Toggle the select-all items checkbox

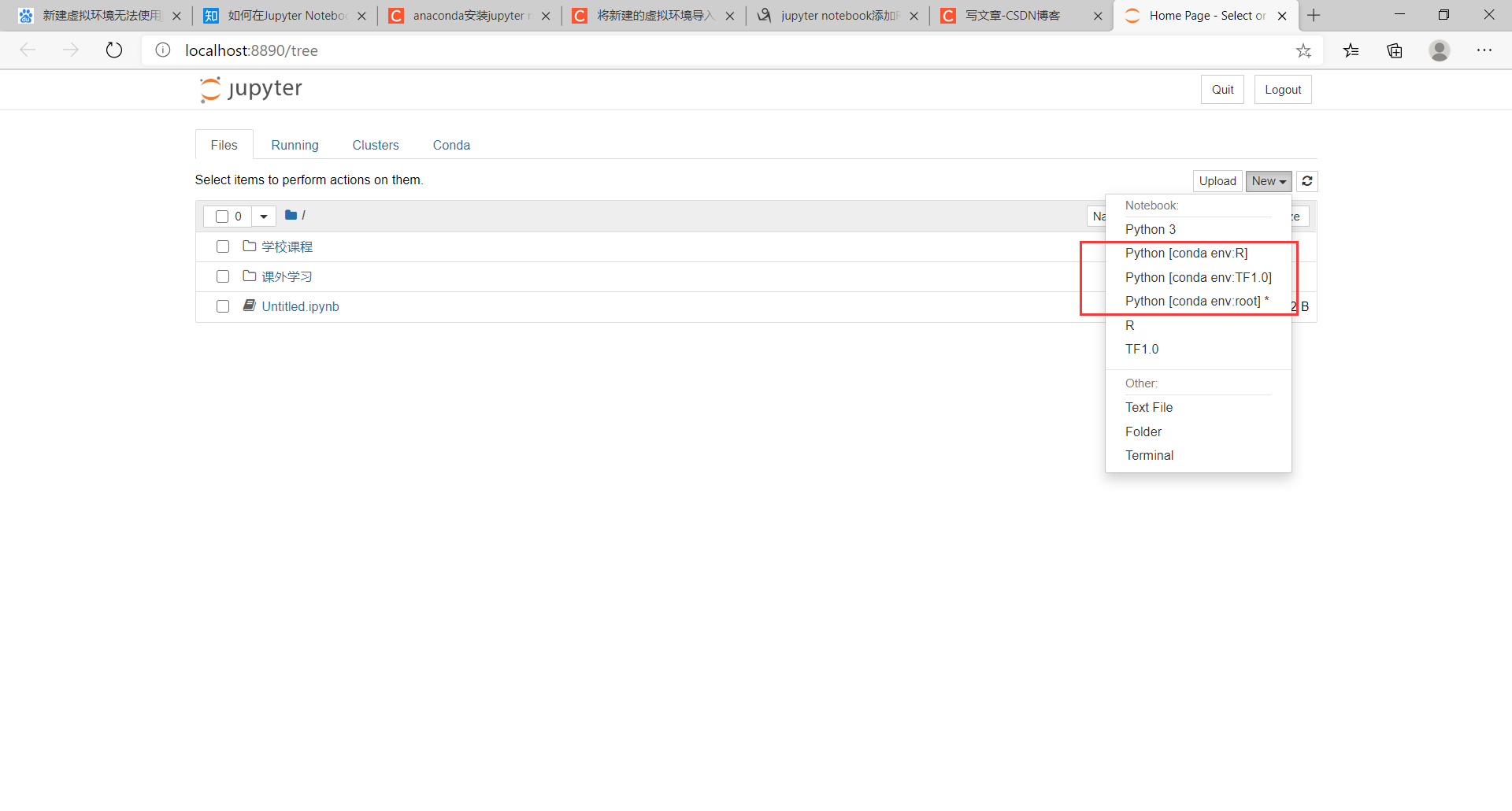222,217
